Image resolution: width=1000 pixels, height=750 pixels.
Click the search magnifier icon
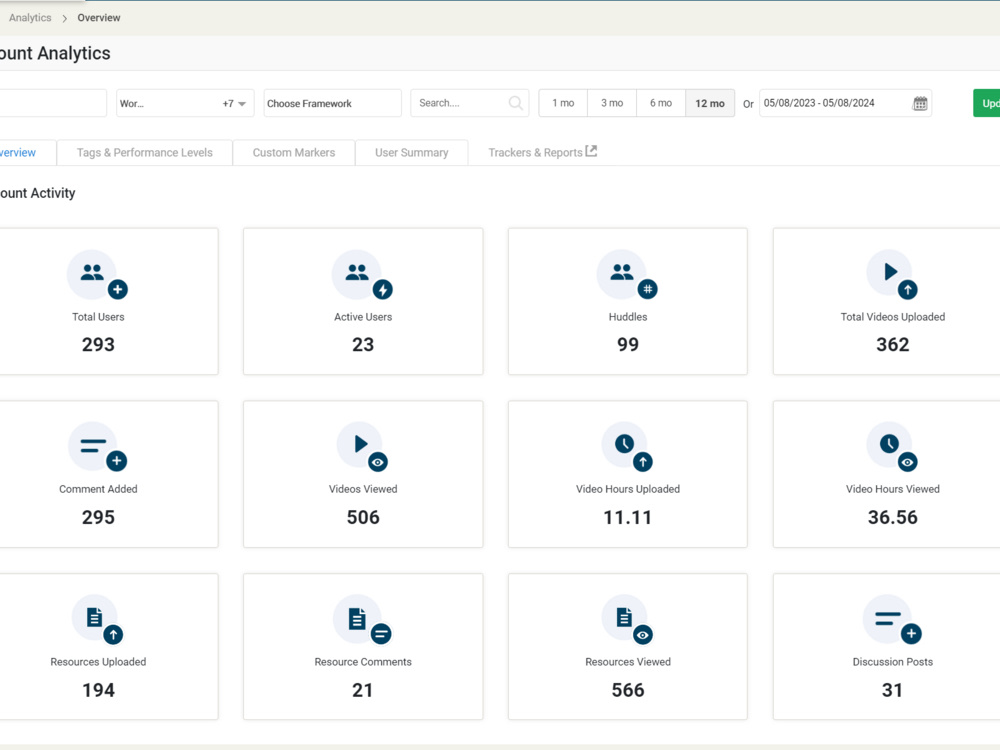(x=515, y=103)
